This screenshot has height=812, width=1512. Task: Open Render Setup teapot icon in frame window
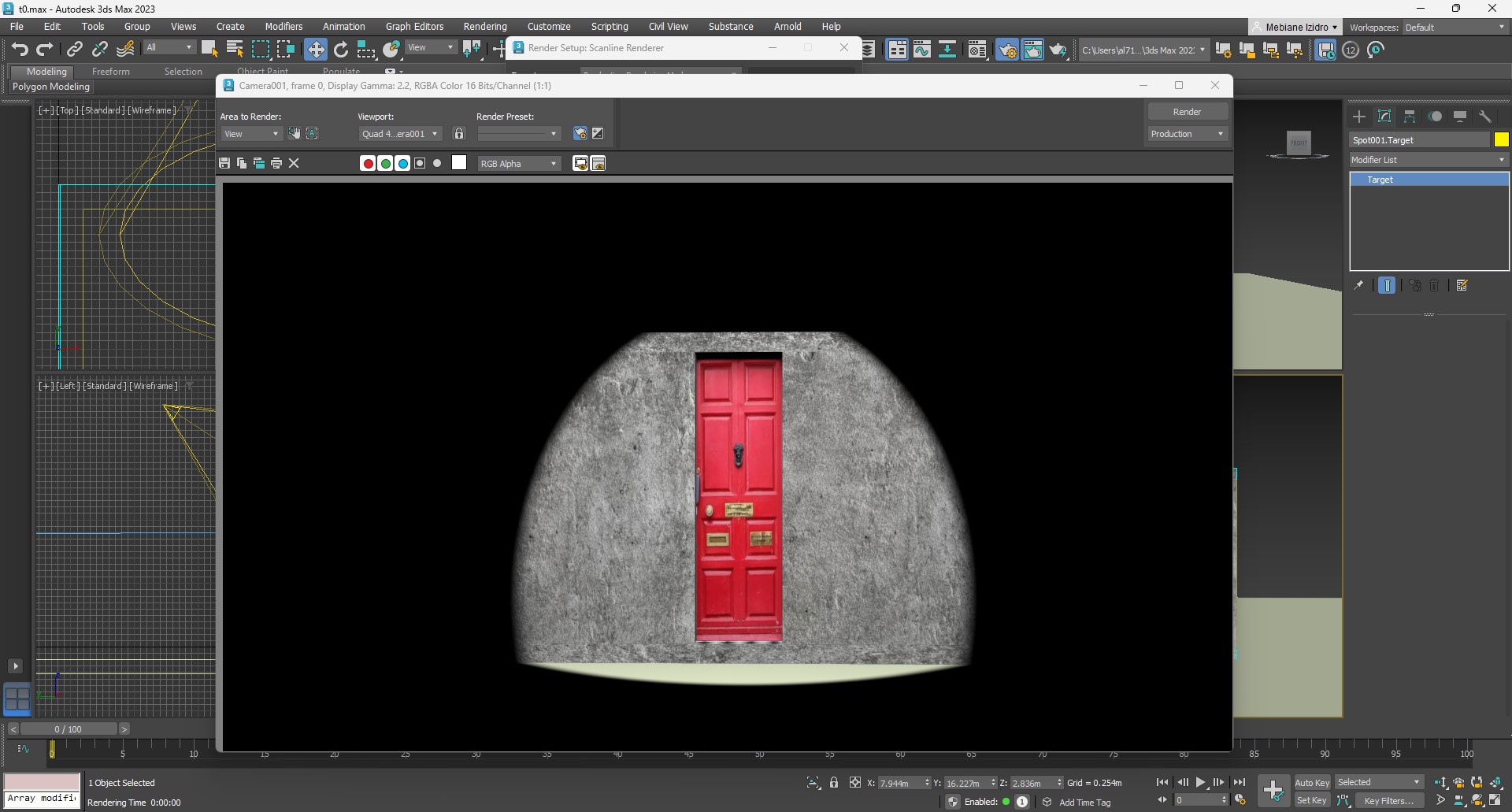pos(580,134)
